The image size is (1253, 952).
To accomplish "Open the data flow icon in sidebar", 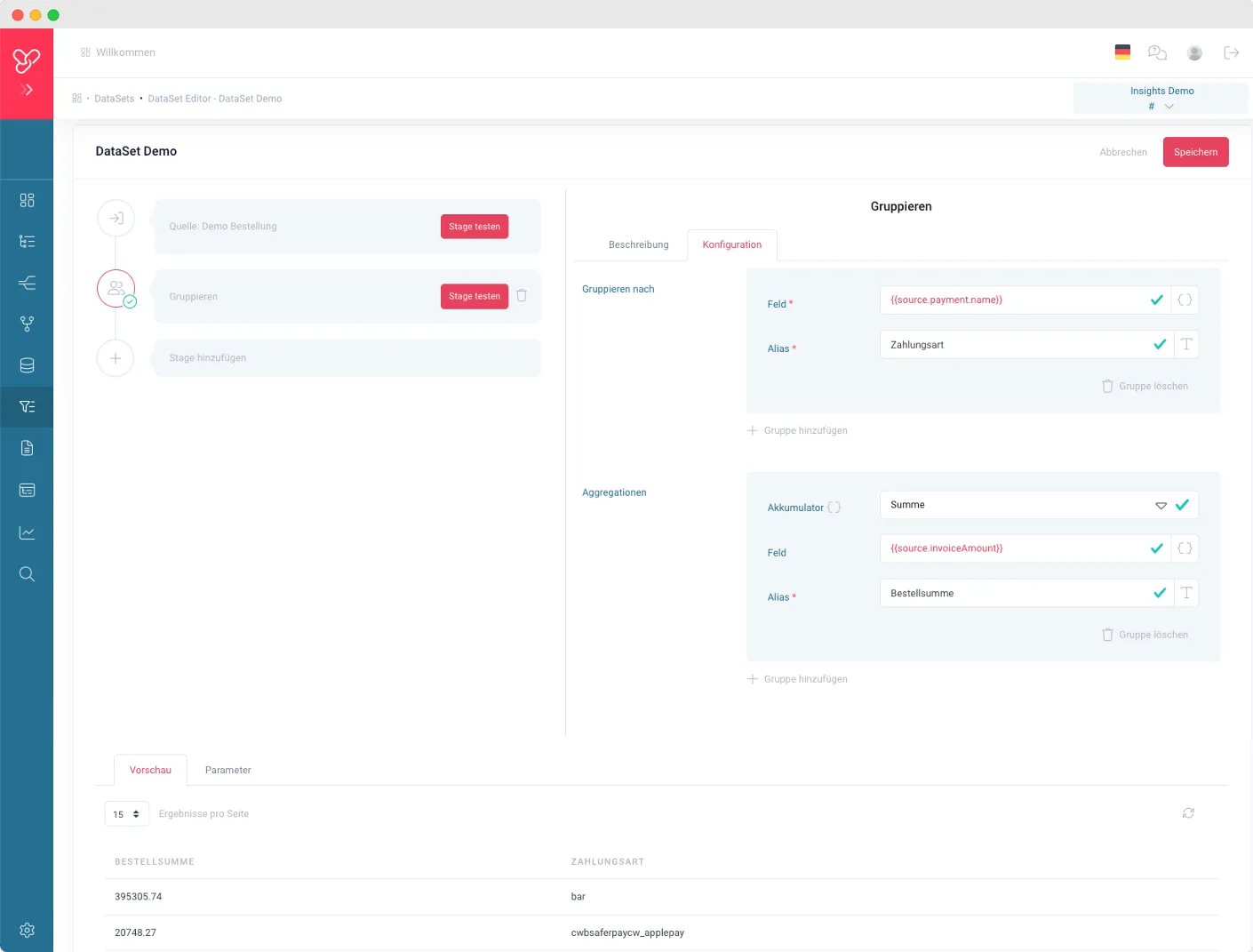I will click(27, 283).
